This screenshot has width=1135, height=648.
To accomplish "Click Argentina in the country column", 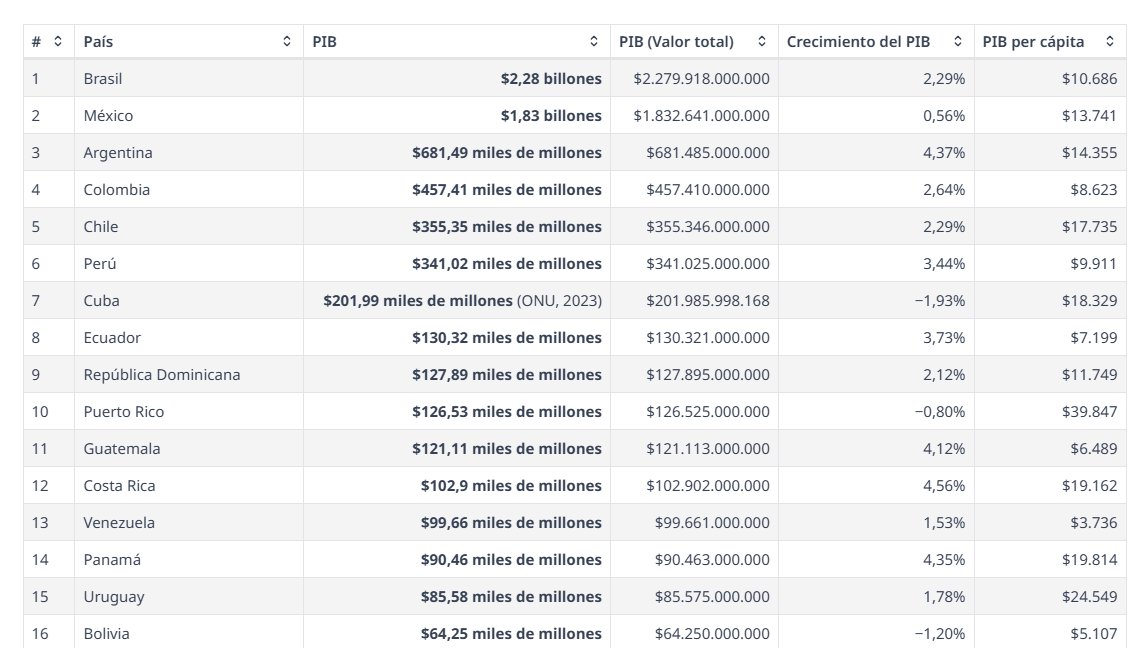I will point(118,152).
